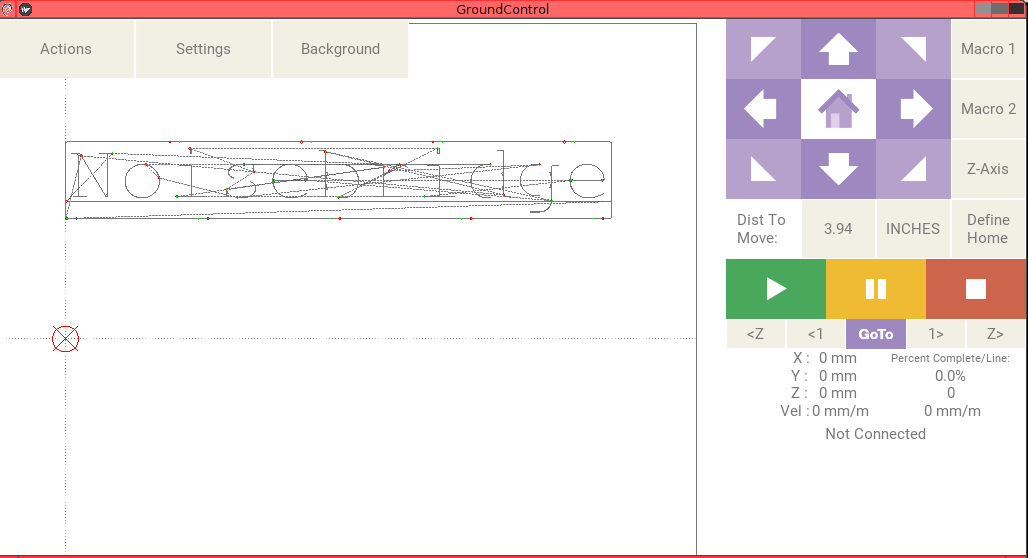Toggle the units with the INCHES button
Image resolution: width=1028 pixels, height=558 pixels.
click(913, 228)
